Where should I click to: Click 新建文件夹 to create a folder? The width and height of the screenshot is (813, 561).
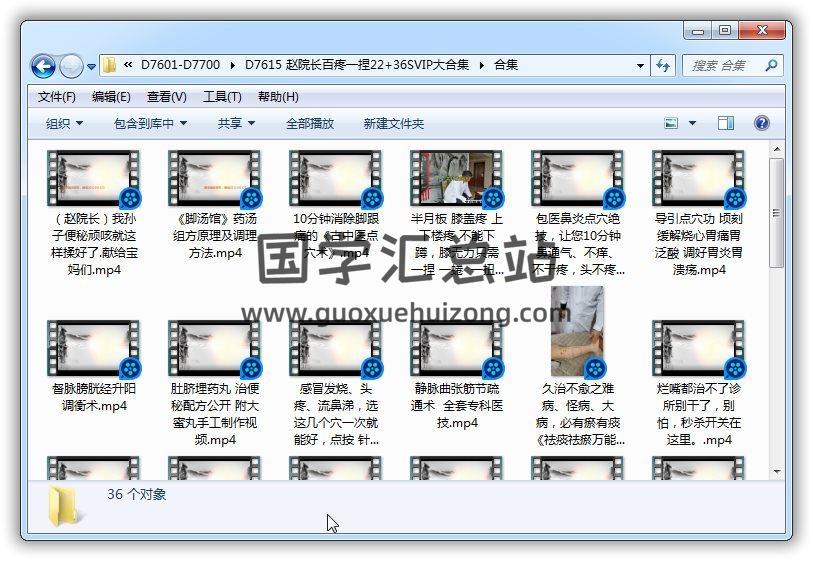click(394, 124)
